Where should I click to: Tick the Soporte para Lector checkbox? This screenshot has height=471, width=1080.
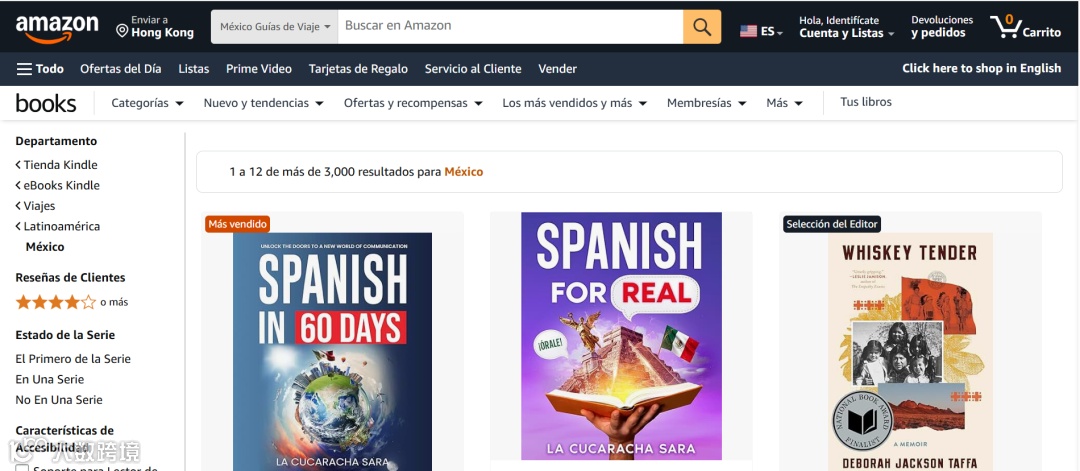pyautogui.click(x=22, y=468)
